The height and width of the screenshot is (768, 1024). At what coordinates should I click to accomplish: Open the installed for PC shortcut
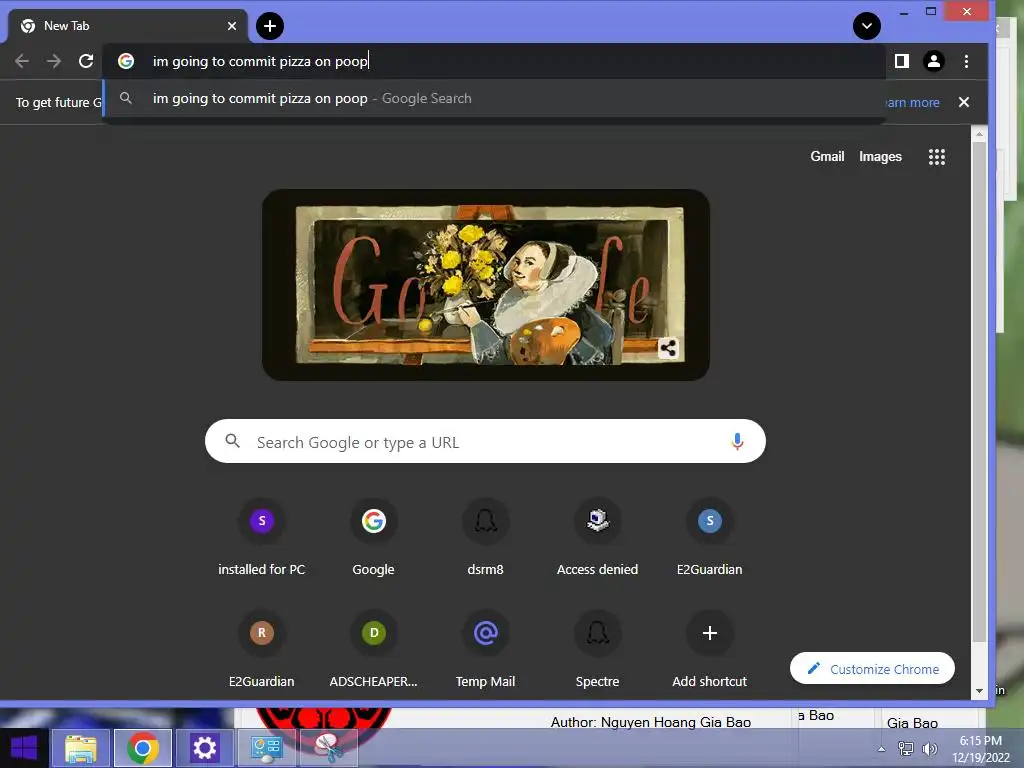[262, 539]
